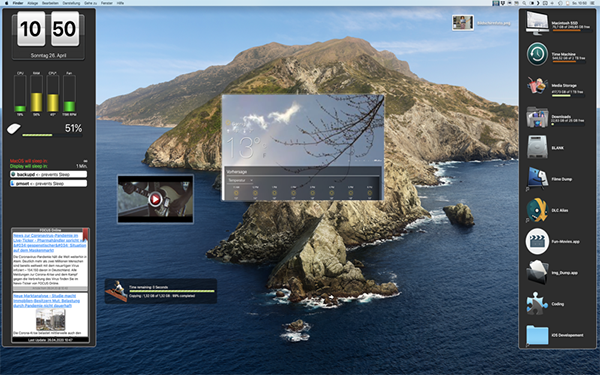This screenshot has height=375, width=600.
Task: Click the pmset prevents sleep entry
Action: pos(49,184)
